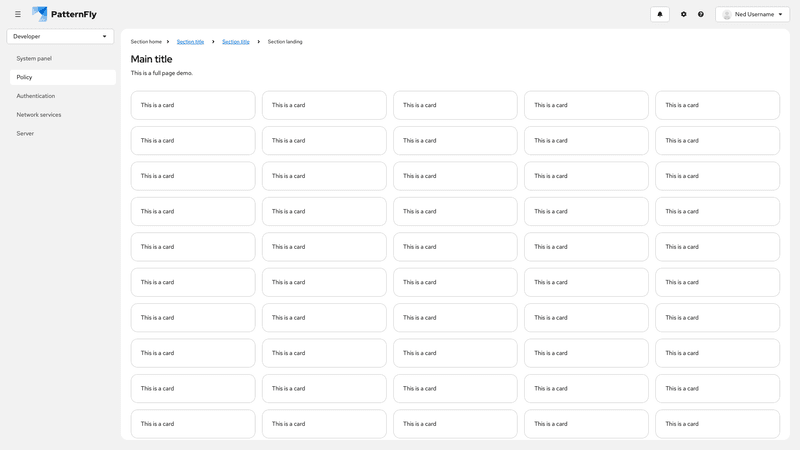The width and height of the screenshot is (800, 450).
Task: Select Server in sidebar
Action: pyautogui.click(x=25, y=133)
